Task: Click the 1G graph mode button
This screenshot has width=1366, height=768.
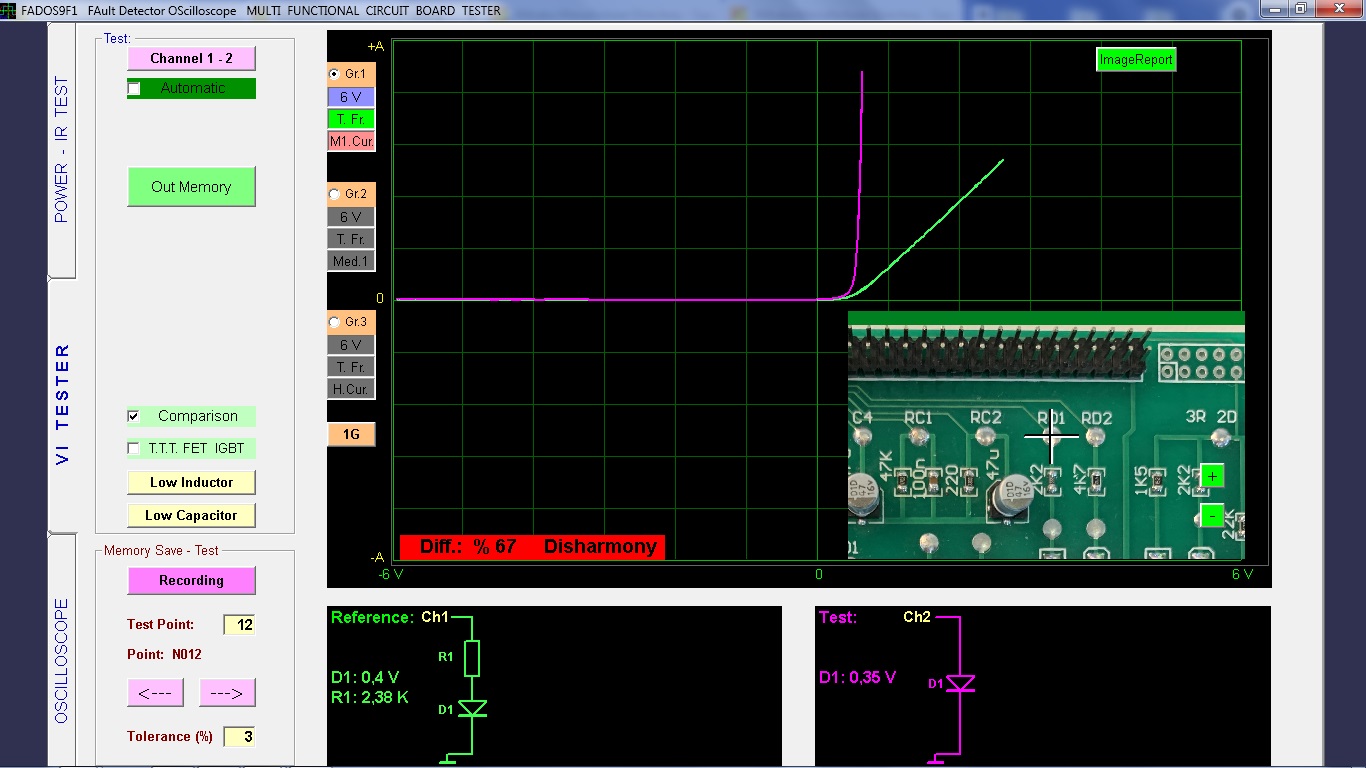Action: [351, 434]
